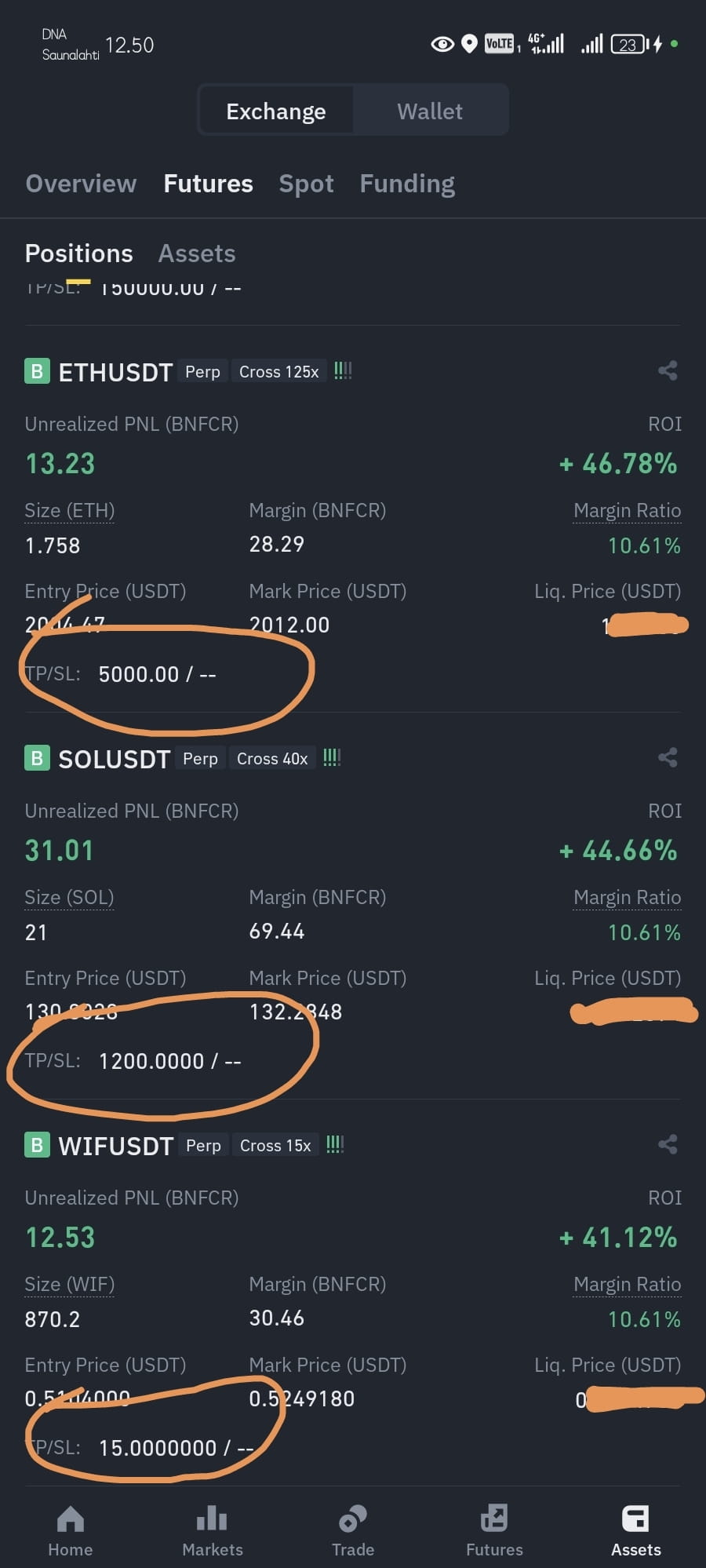Show the Assets sub-tab beside Positions

197,253
